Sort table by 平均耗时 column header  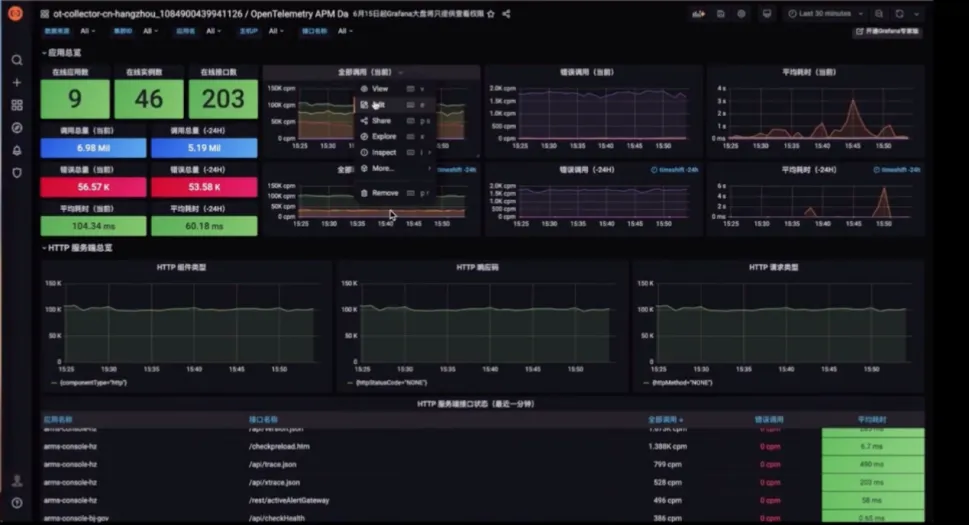872,419
